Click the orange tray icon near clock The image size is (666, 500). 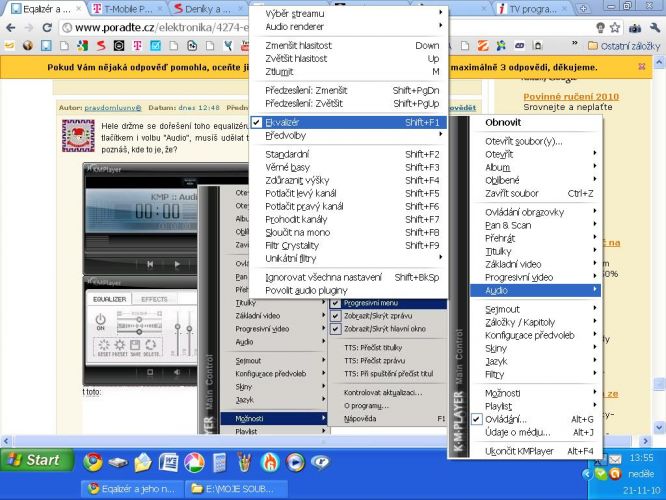point(615,474)
